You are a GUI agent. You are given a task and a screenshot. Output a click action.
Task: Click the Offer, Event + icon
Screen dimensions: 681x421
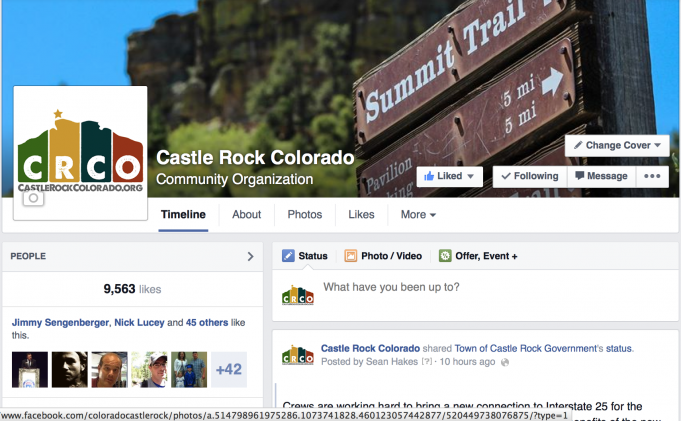pos(445,256)
